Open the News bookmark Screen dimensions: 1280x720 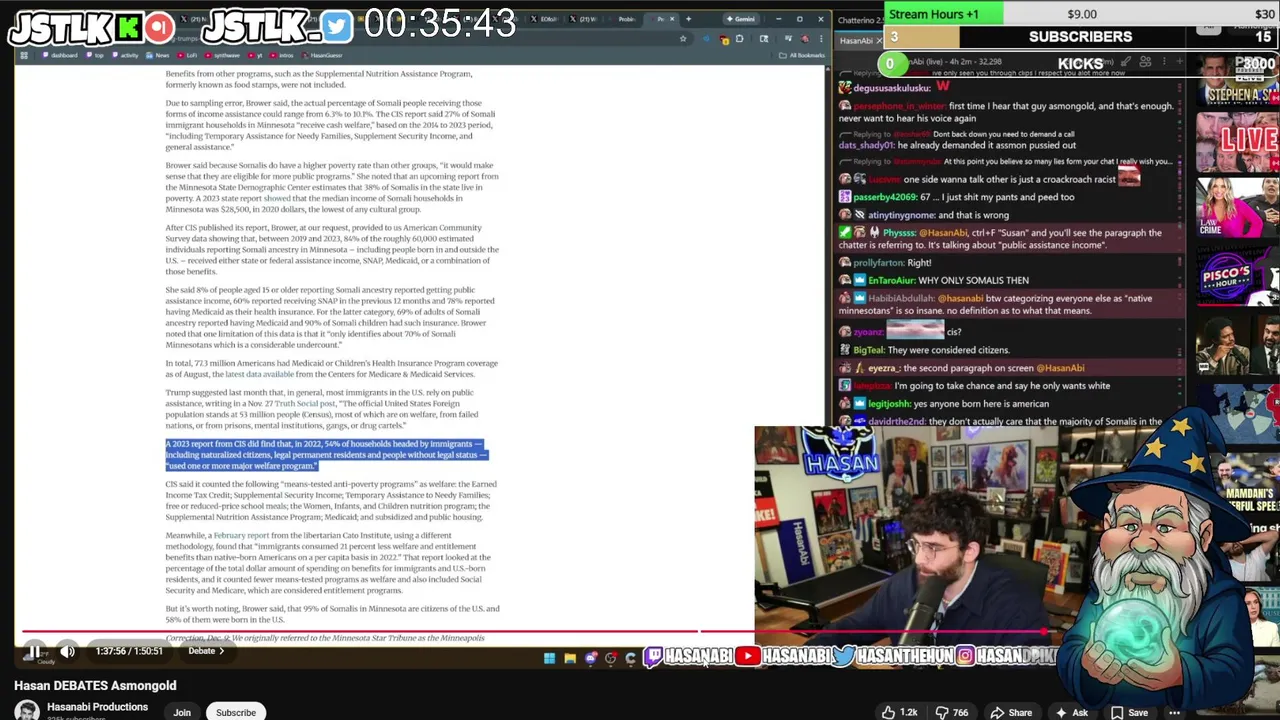tap(159, 55)
